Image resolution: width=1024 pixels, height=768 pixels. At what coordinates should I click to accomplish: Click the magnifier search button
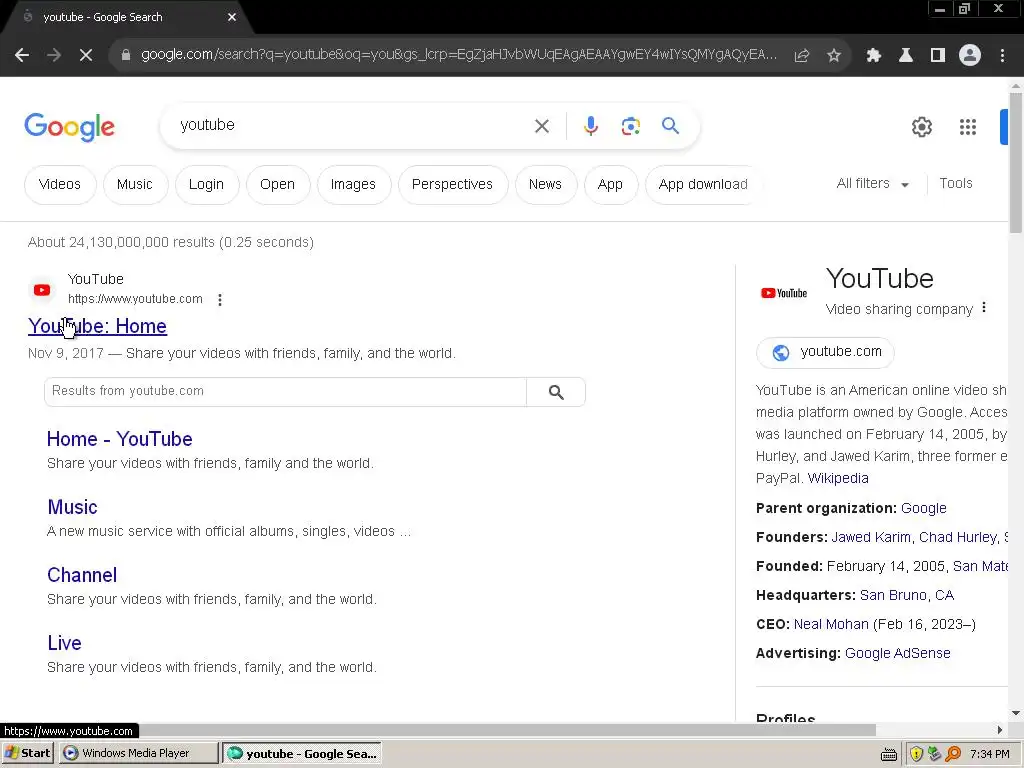[671, 125]
